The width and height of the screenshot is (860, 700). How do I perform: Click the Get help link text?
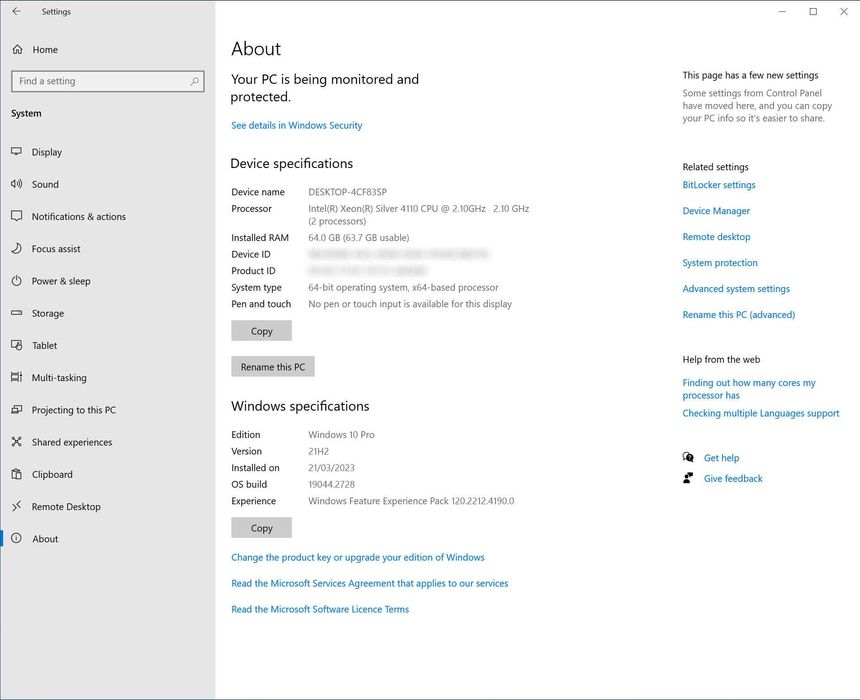click(721, 458)
